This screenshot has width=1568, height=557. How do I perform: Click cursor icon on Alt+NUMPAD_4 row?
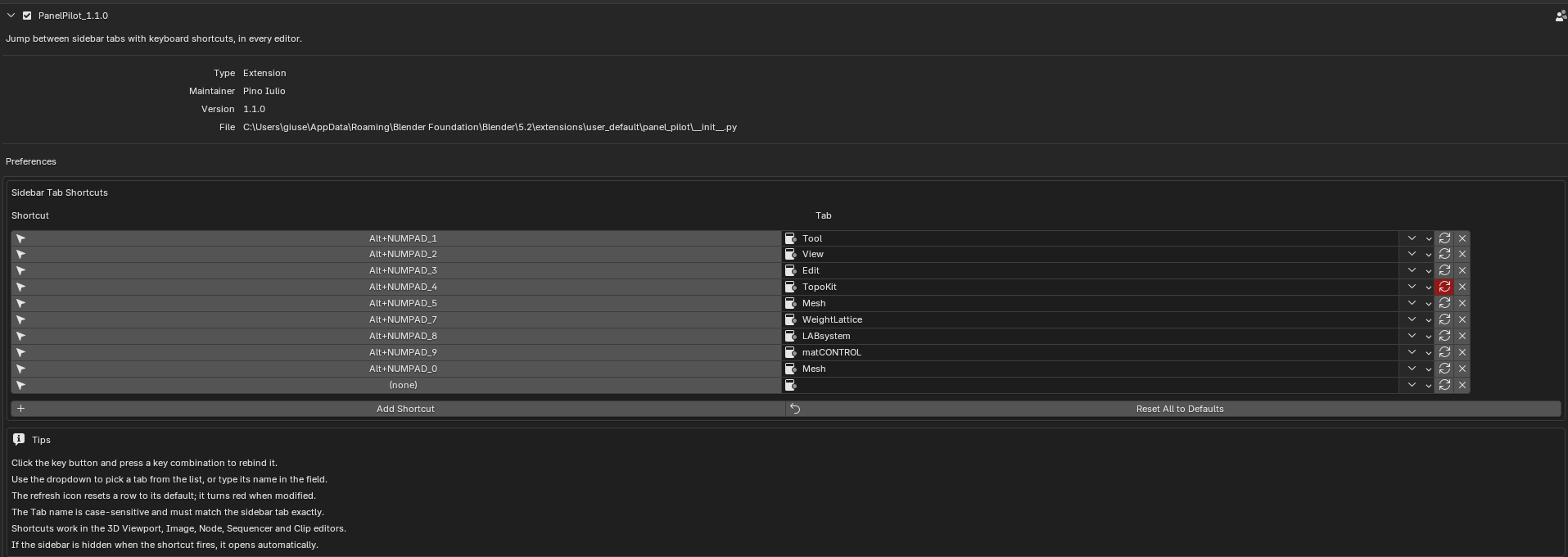coord(21,287)
